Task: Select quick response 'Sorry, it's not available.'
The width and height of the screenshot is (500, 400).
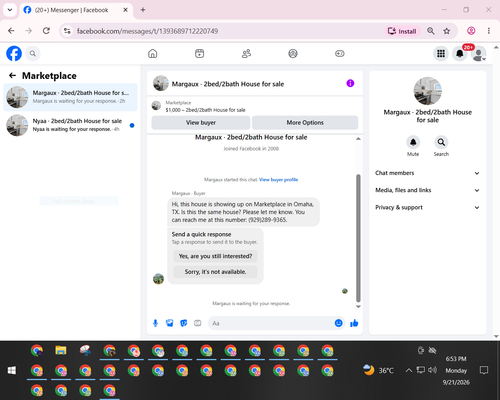Action: [x=215, y=272]
